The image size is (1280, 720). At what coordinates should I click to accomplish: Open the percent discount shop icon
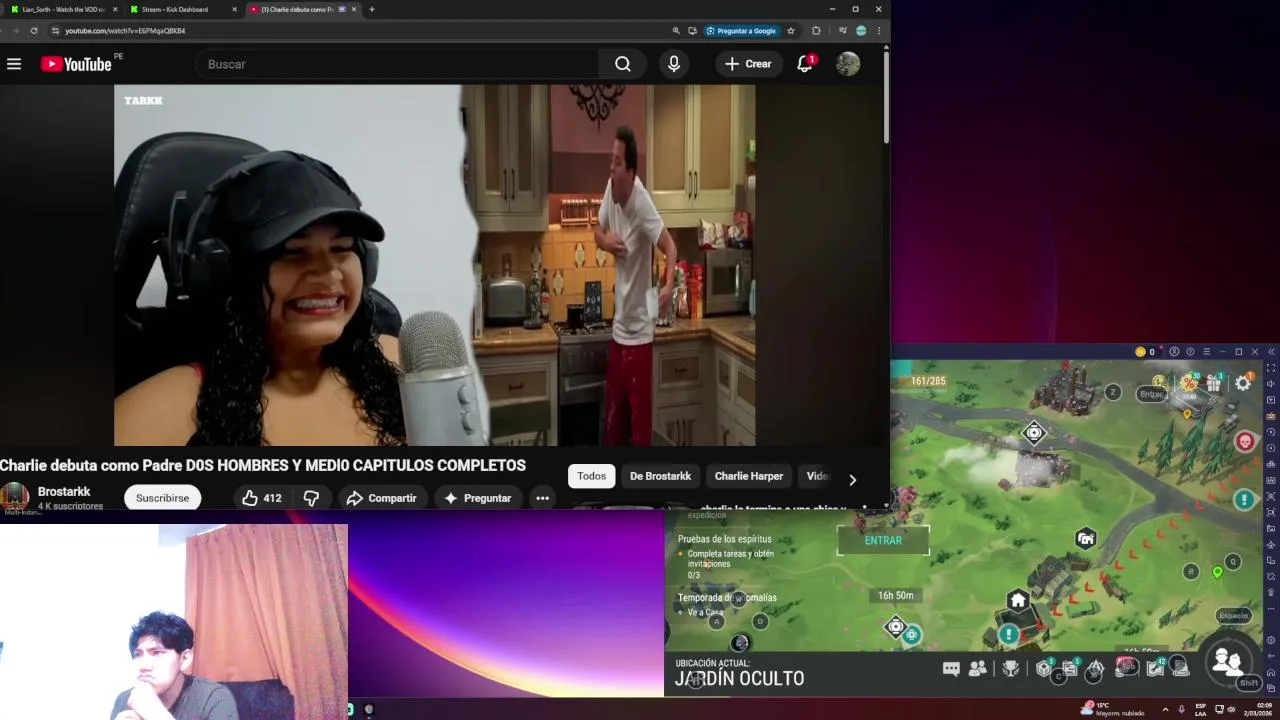1189,383
